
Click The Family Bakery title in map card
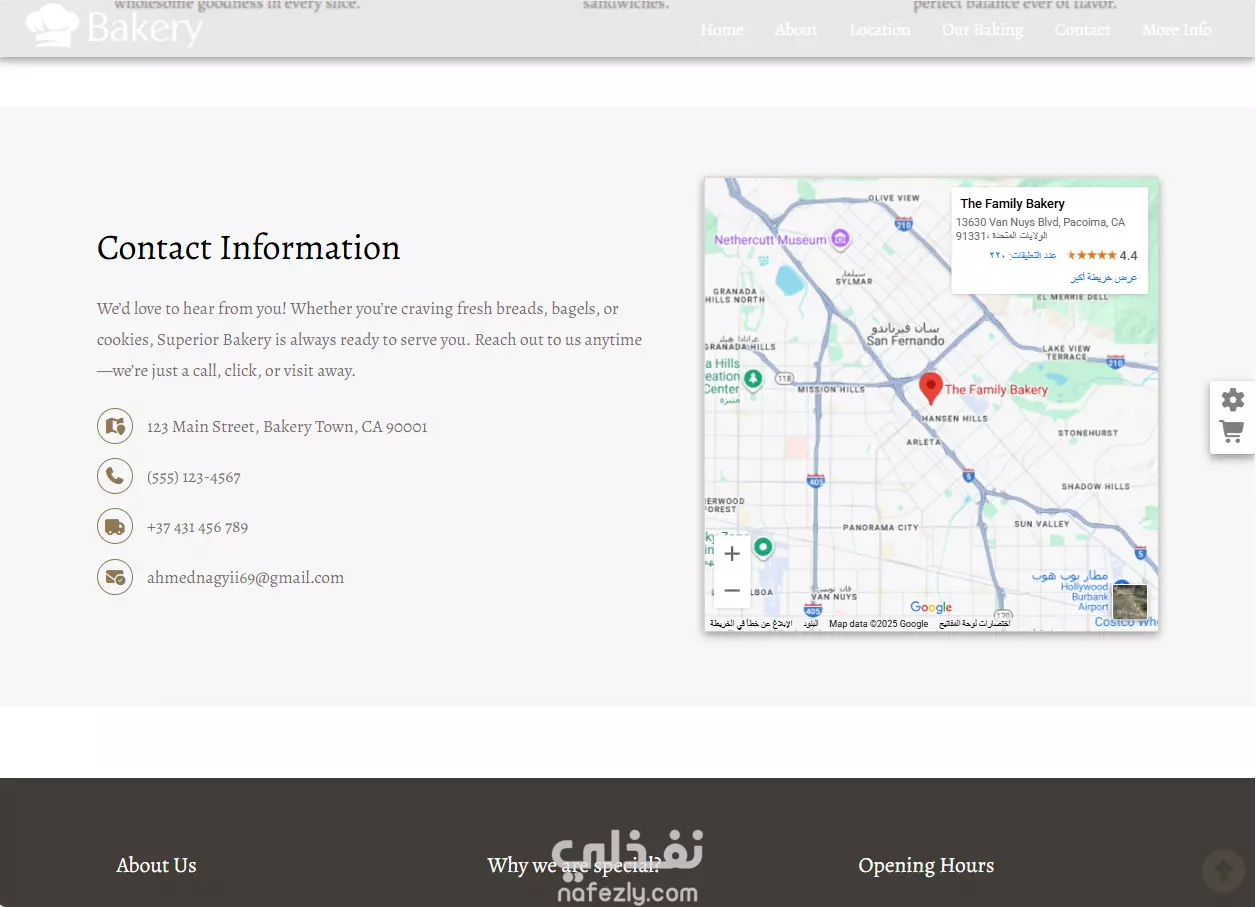[1012, 204]
